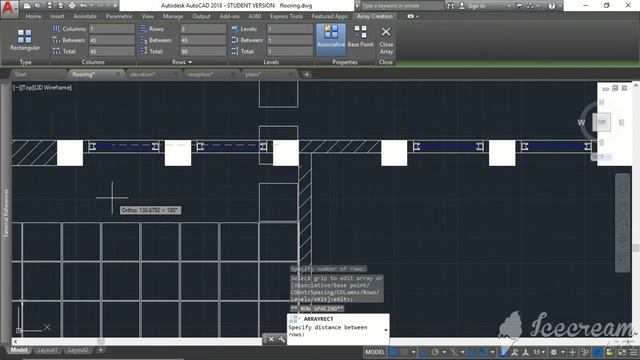Switch to the elevation drawing tab
640x360 pixels.
tap(142, 74)
